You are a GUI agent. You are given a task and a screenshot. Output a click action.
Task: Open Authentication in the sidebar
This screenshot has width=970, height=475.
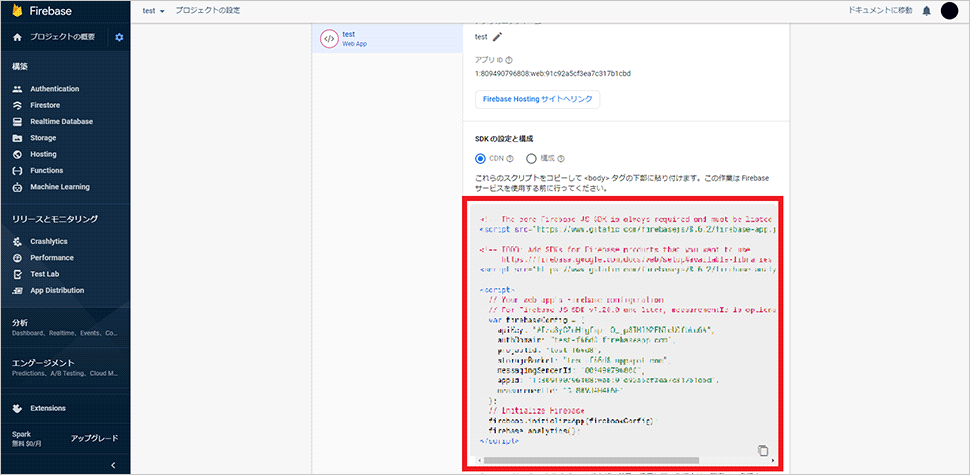54,89
